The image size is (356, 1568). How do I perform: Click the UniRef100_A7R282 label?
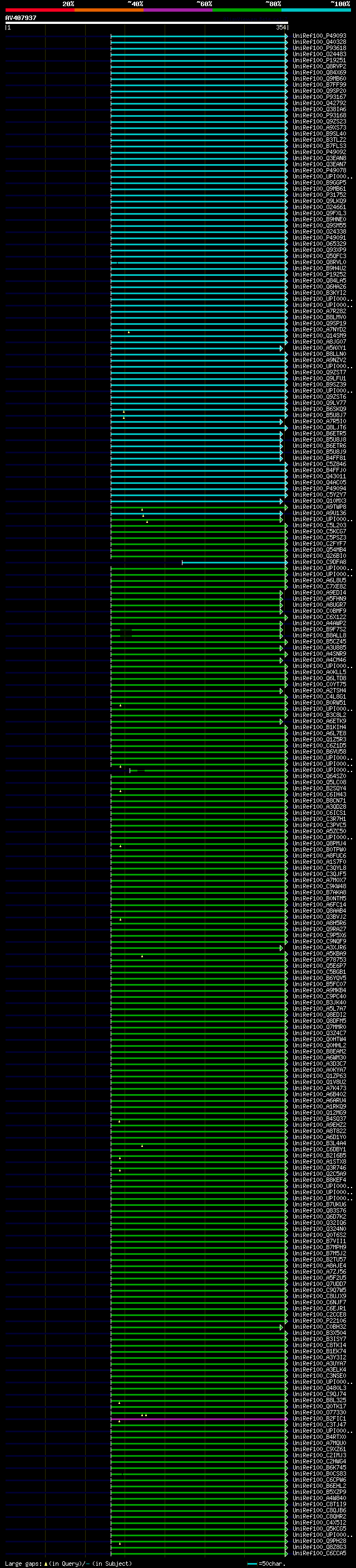319,311
